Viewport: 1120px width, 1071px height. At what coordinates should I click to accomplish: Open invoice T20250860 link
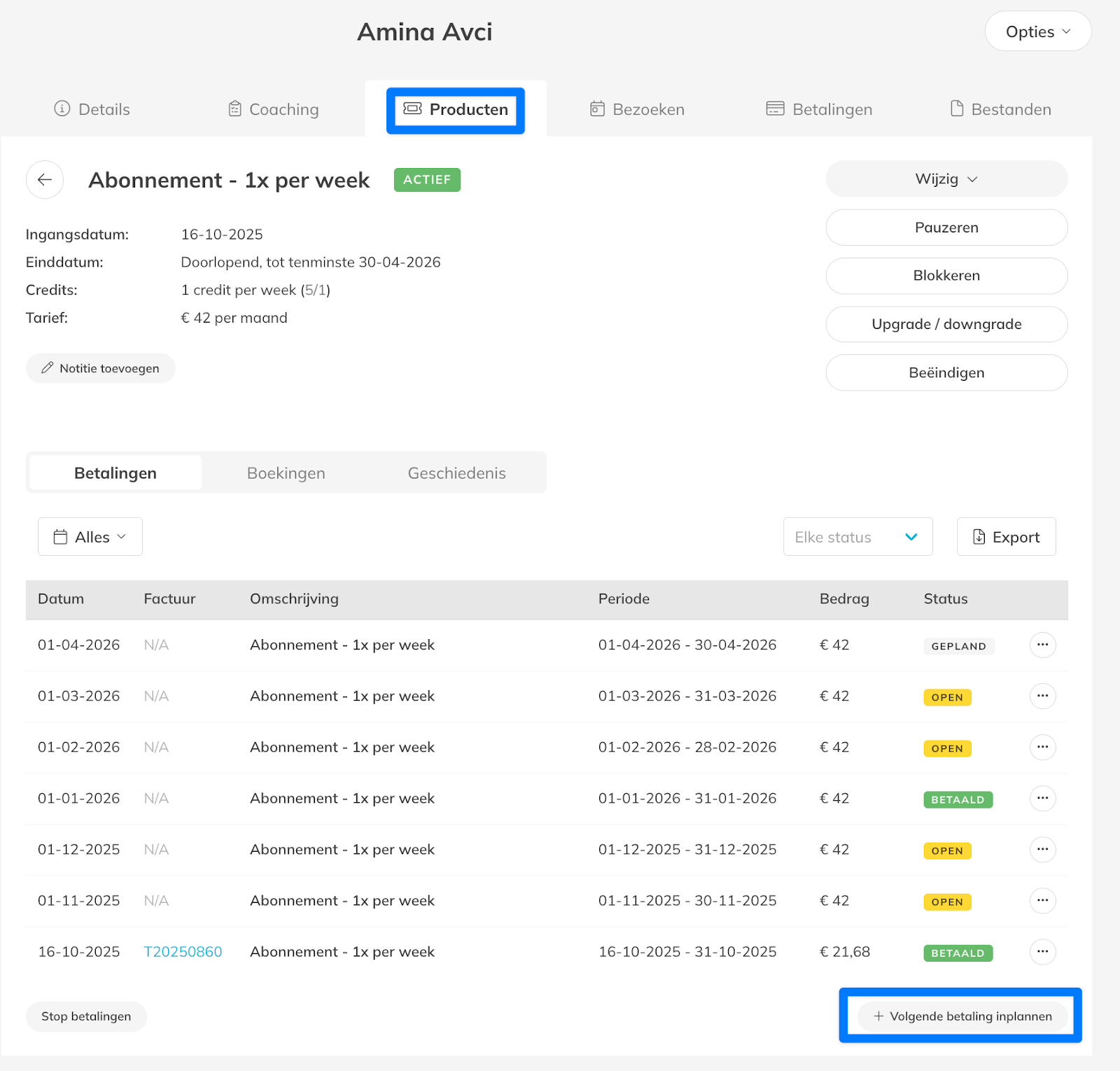click(183, 951)
